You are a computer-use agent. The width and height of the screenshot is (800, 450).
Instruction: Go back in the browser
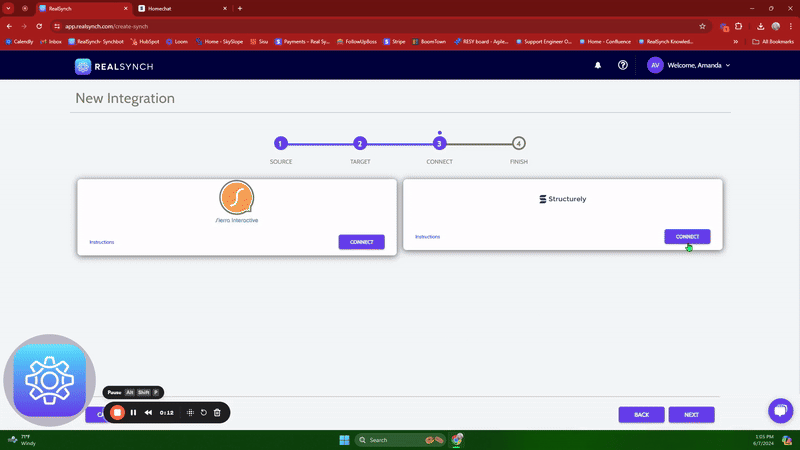(9, 26)
